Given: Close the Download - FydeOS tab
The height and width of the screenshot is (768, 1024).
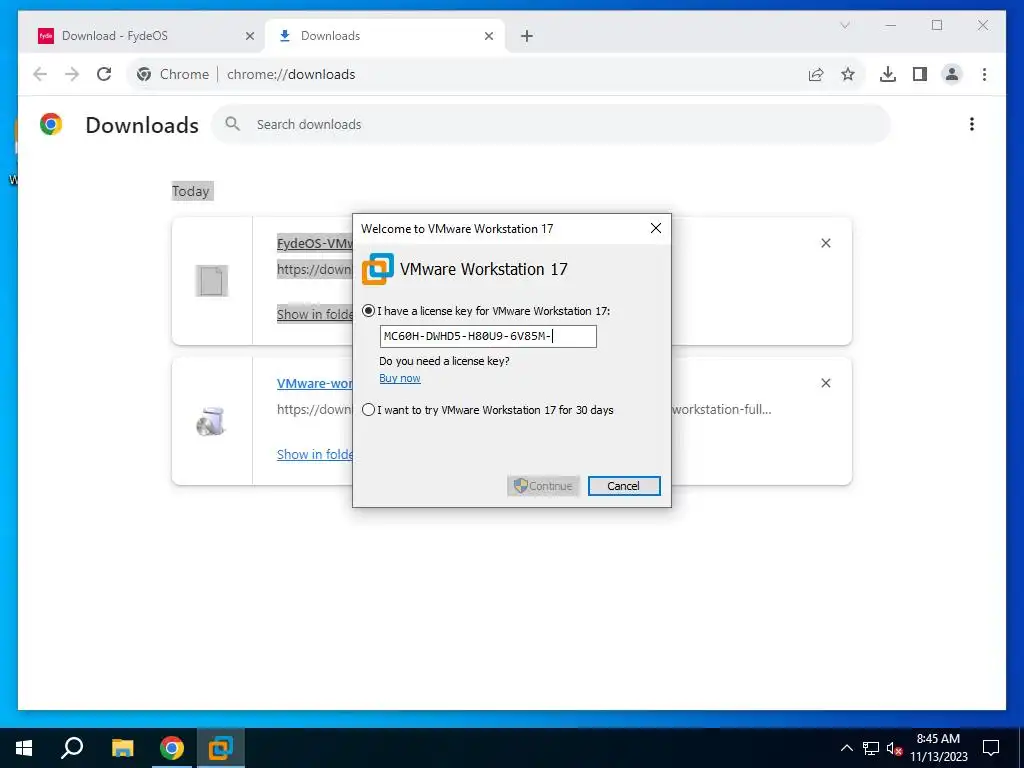Looking at the screenshot, I should [249, 36].
